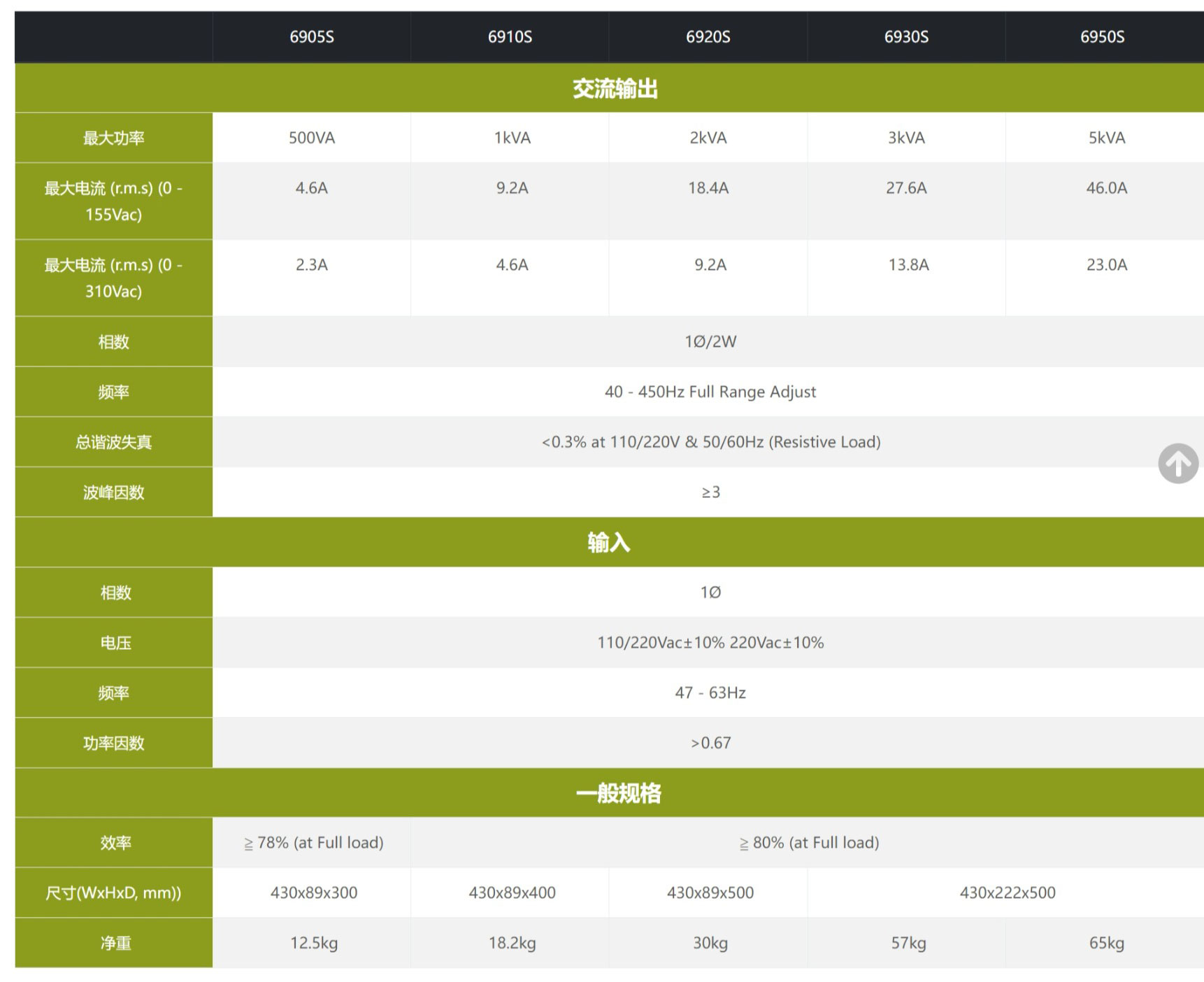Click the 交流输出 section header
1204x982 pixels.
tap(615, 89)
